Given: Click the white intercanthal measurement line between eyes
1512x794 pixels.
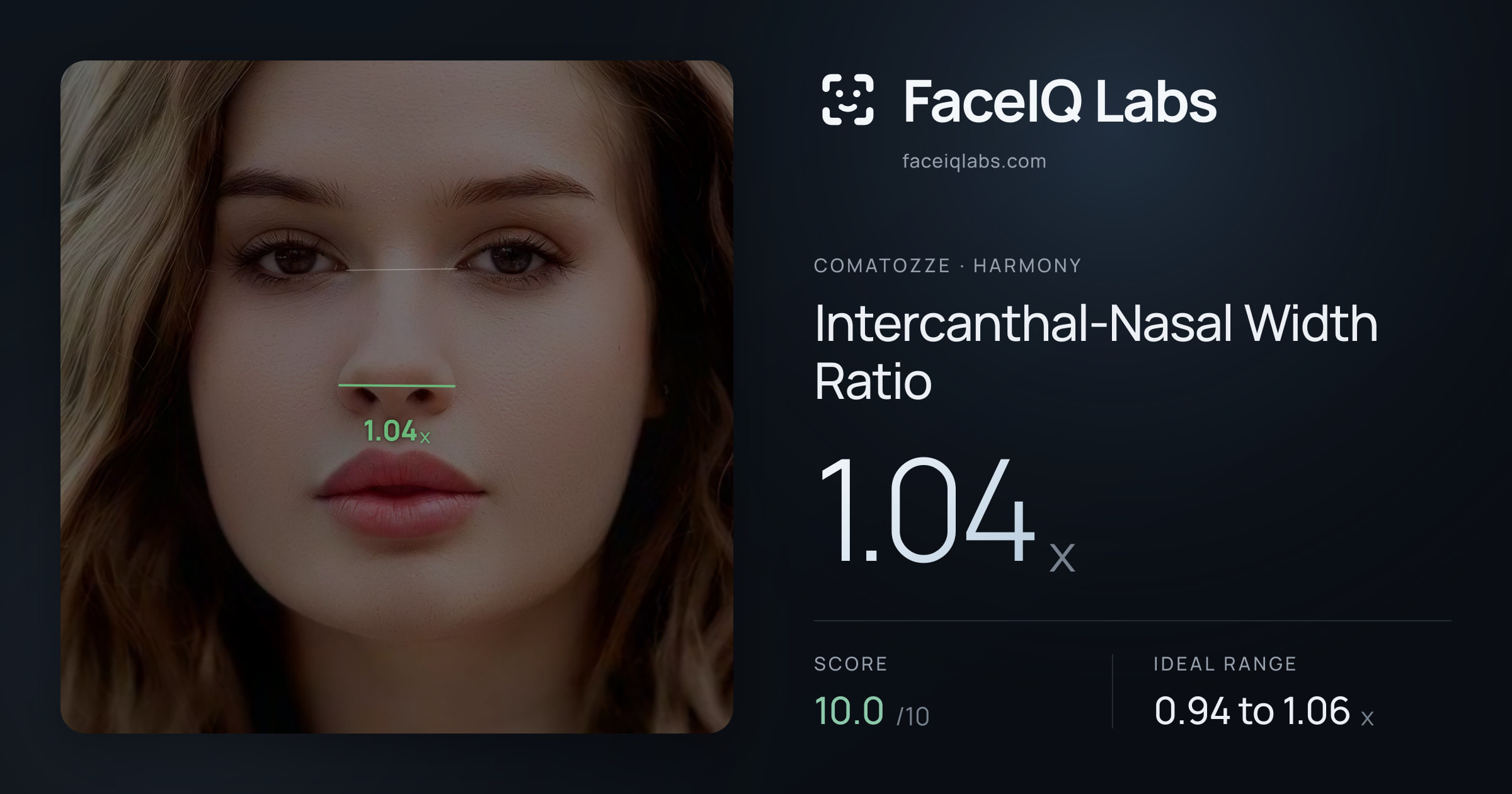Looking at the screenshot, I should 402,270.
